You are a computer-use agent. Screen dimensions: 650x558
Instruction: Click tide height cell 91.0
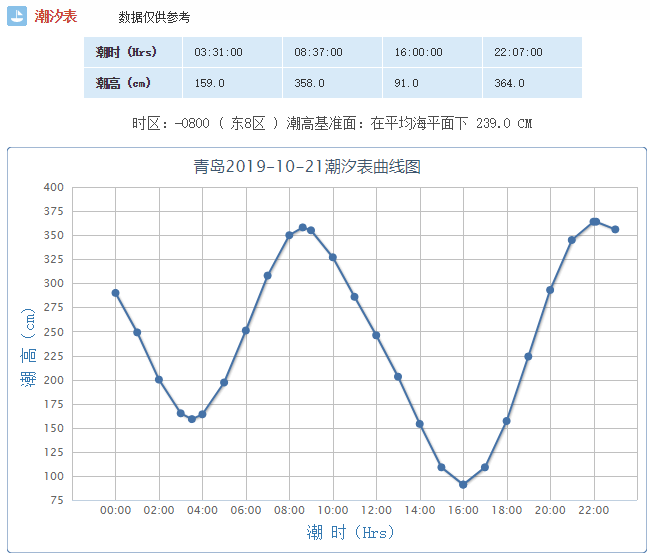click(432, 83)
